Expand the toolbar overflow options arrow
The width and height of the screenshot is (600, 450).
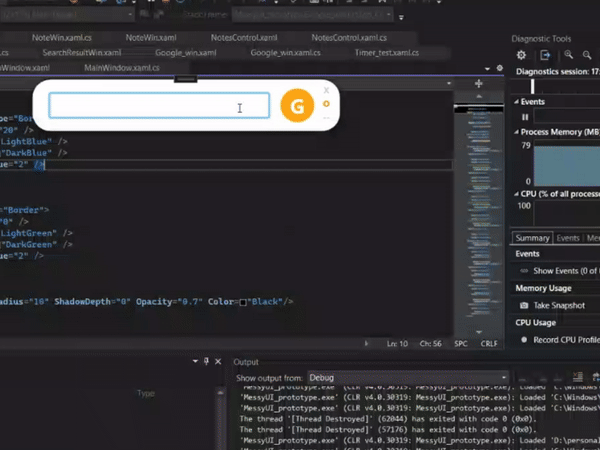click(401, 17)
